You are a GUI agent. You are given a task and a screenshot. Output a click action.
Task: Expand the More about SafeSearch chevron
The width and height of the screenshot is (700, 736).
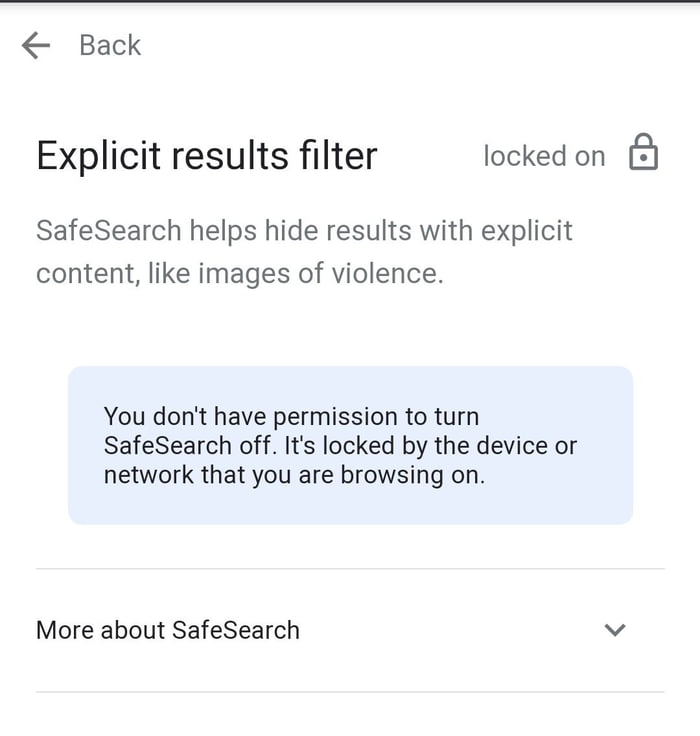615,630
